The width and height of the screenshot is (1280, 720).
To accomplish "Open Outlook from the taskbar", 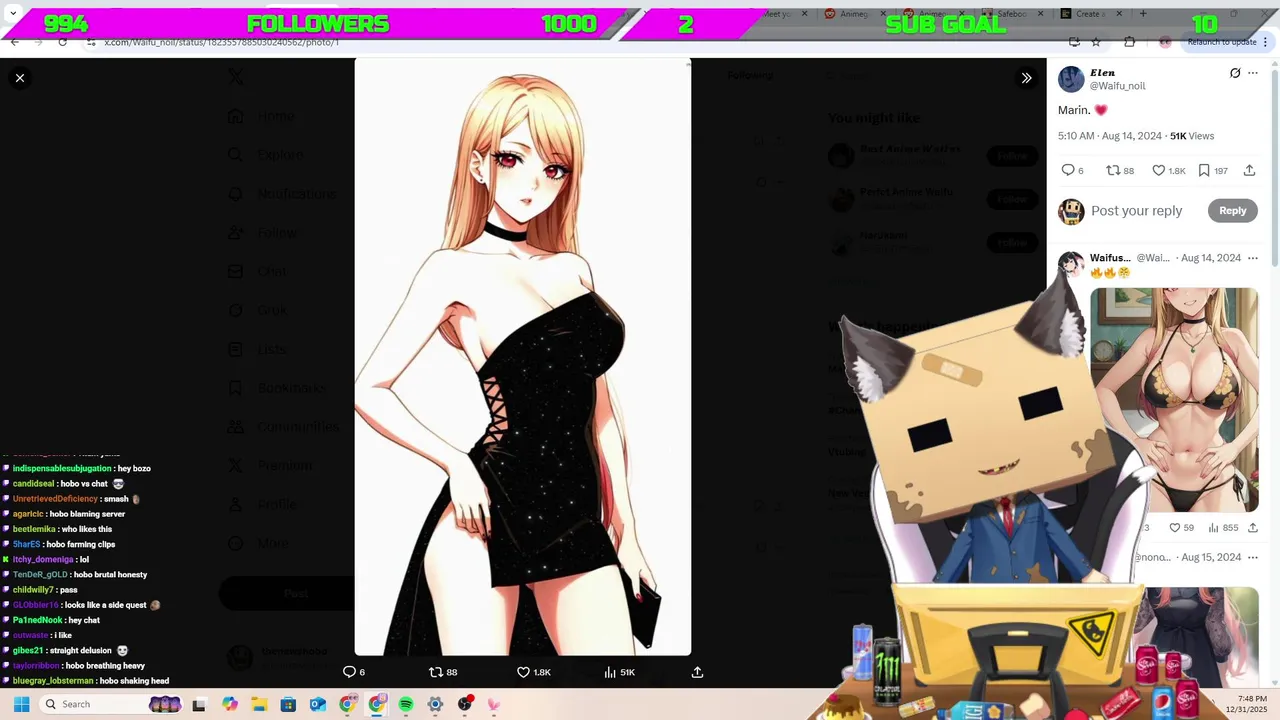I will coord(318,705).
